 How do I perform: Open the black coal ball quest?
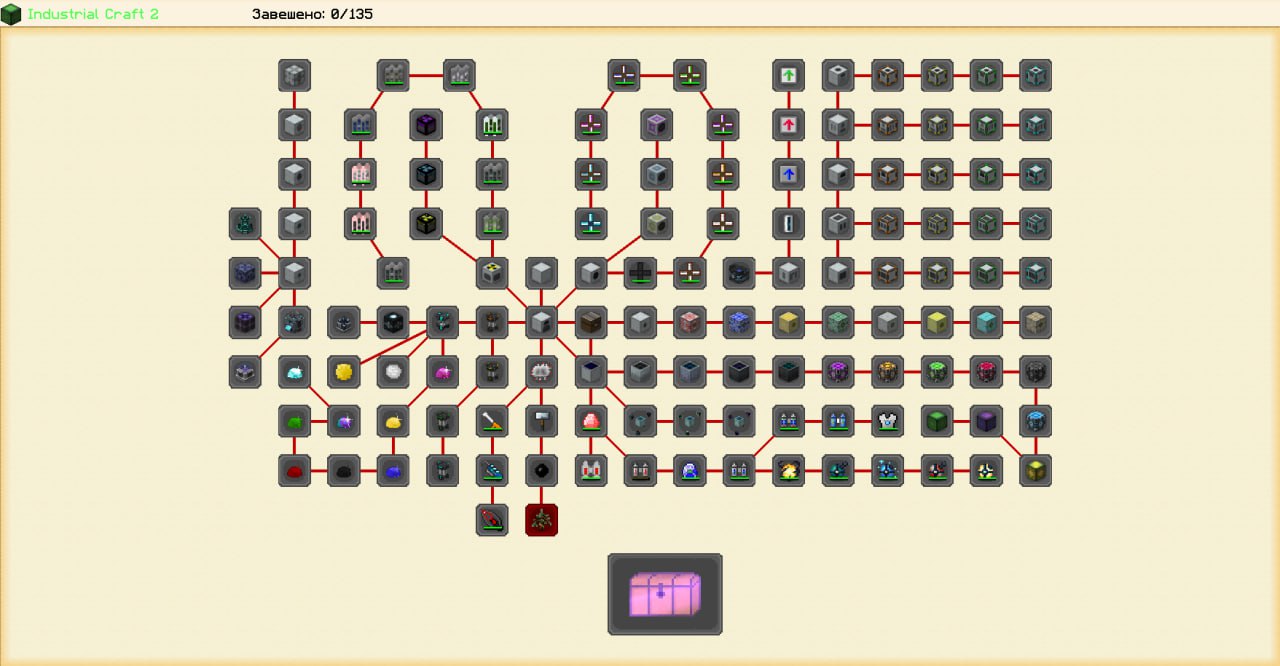pyautogui.click(x=541, y=470)
